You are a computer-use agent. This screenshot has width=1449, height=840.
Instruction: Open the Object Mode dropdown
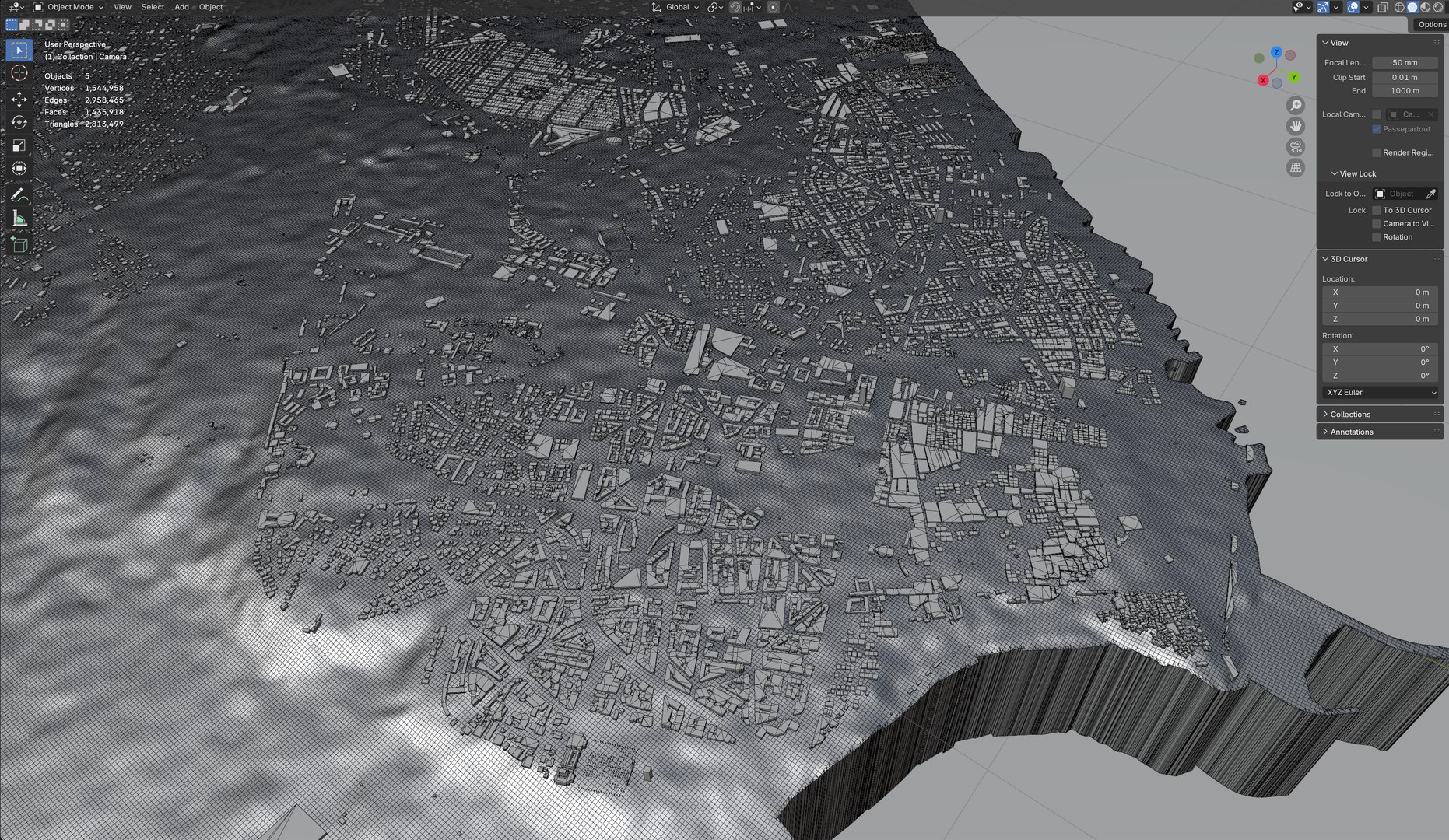68,7
